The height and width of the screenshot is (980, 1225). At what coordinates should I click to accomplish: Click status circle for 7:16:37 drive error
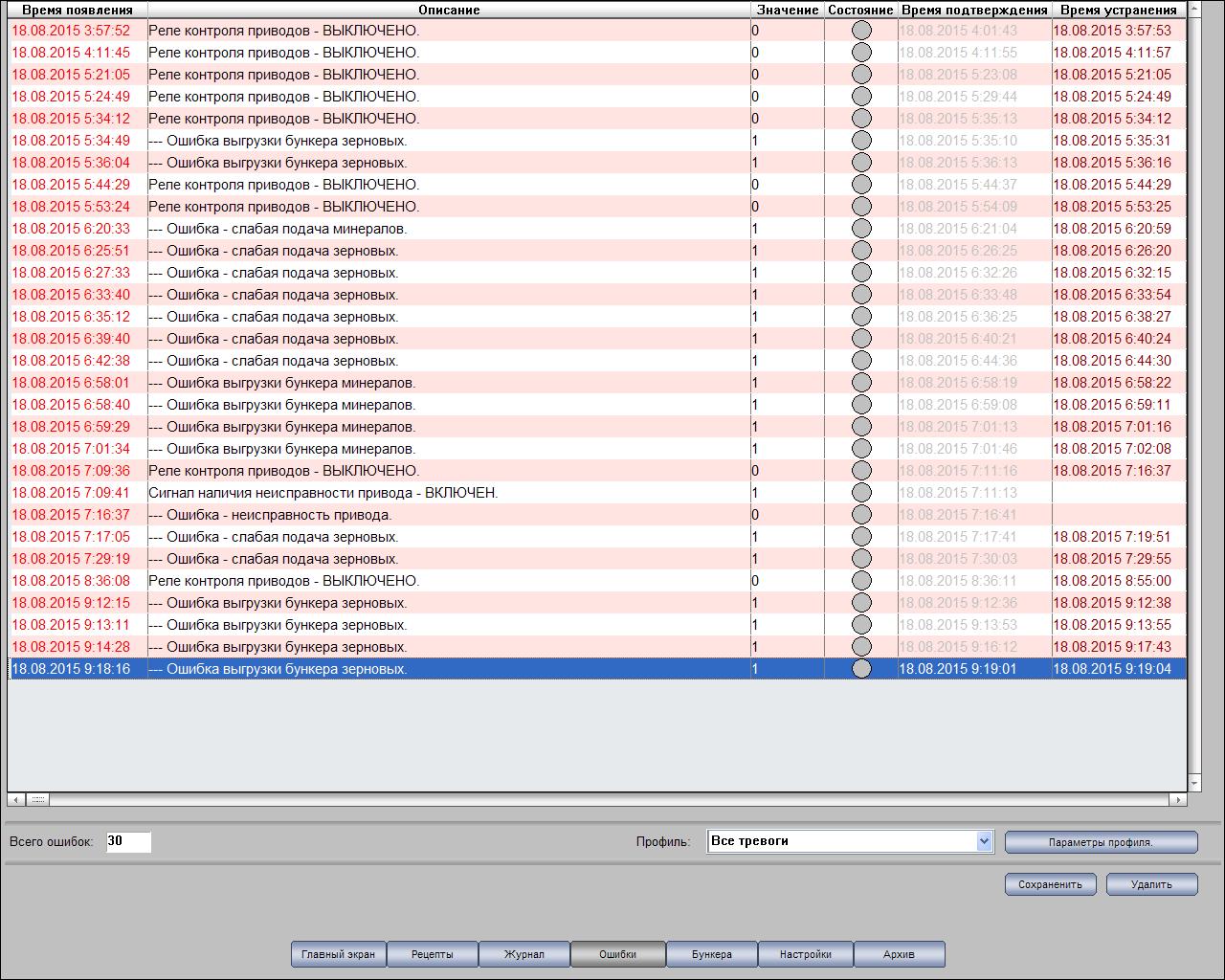[x=861, y=515]
